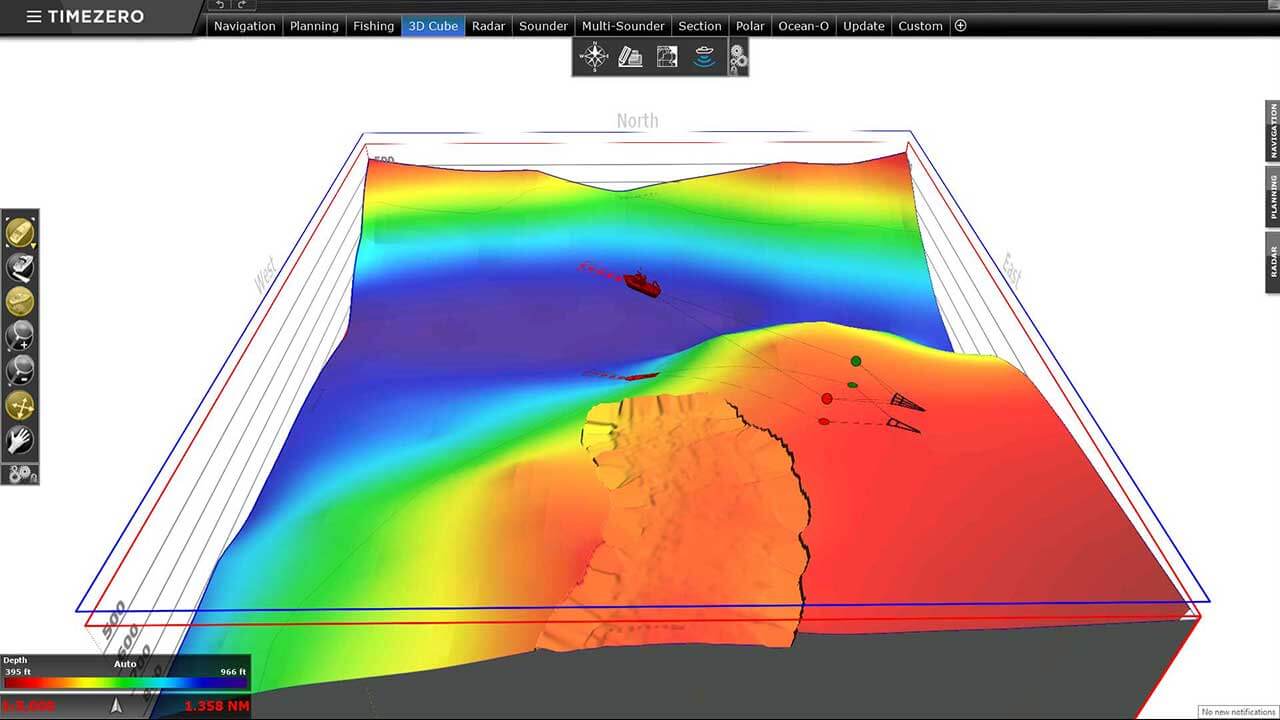Toggle the sounder bathymetry recording icon
This screenshot has height=720, width=1280.
pyautogui.click(x=704, y=57)
